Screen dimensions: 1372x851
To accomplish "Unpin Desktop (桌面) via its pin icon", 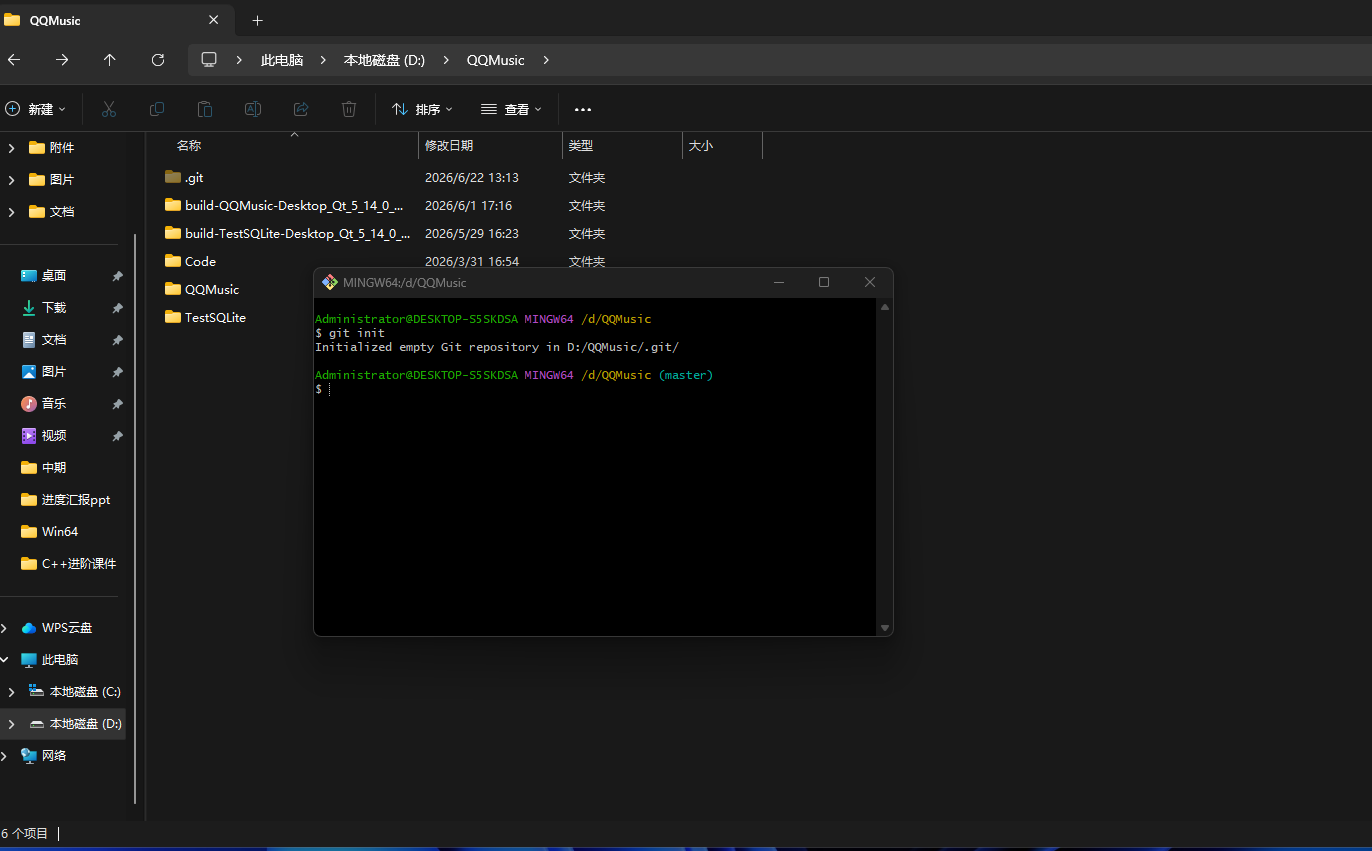I will coord(117,276).
